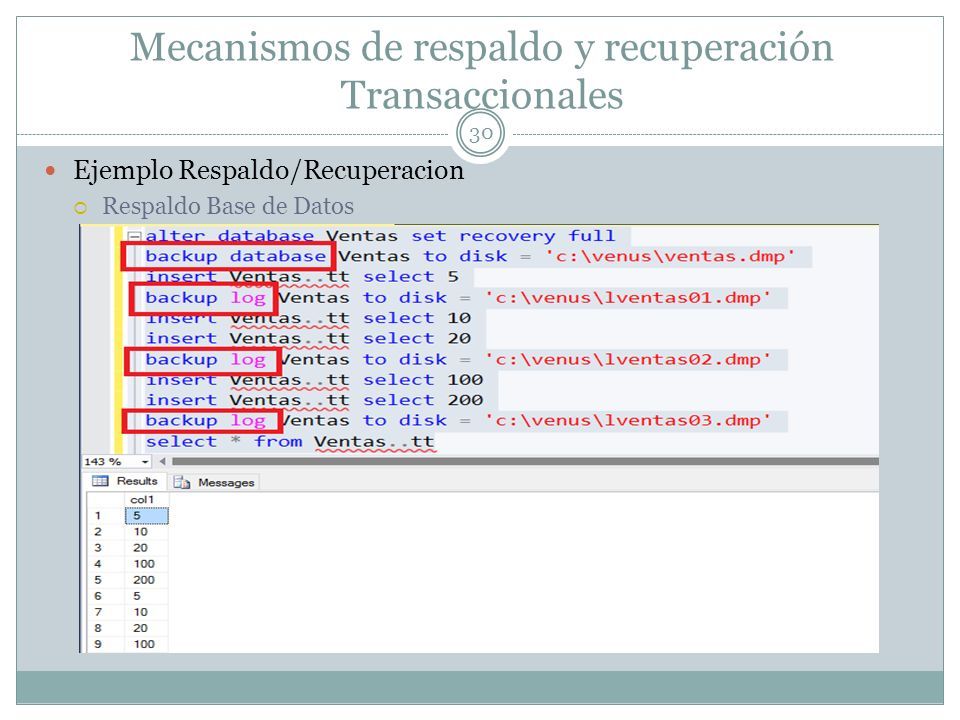Select the cell with value 100 in row 4
This screenshot has height=720, width=960.
146,563
